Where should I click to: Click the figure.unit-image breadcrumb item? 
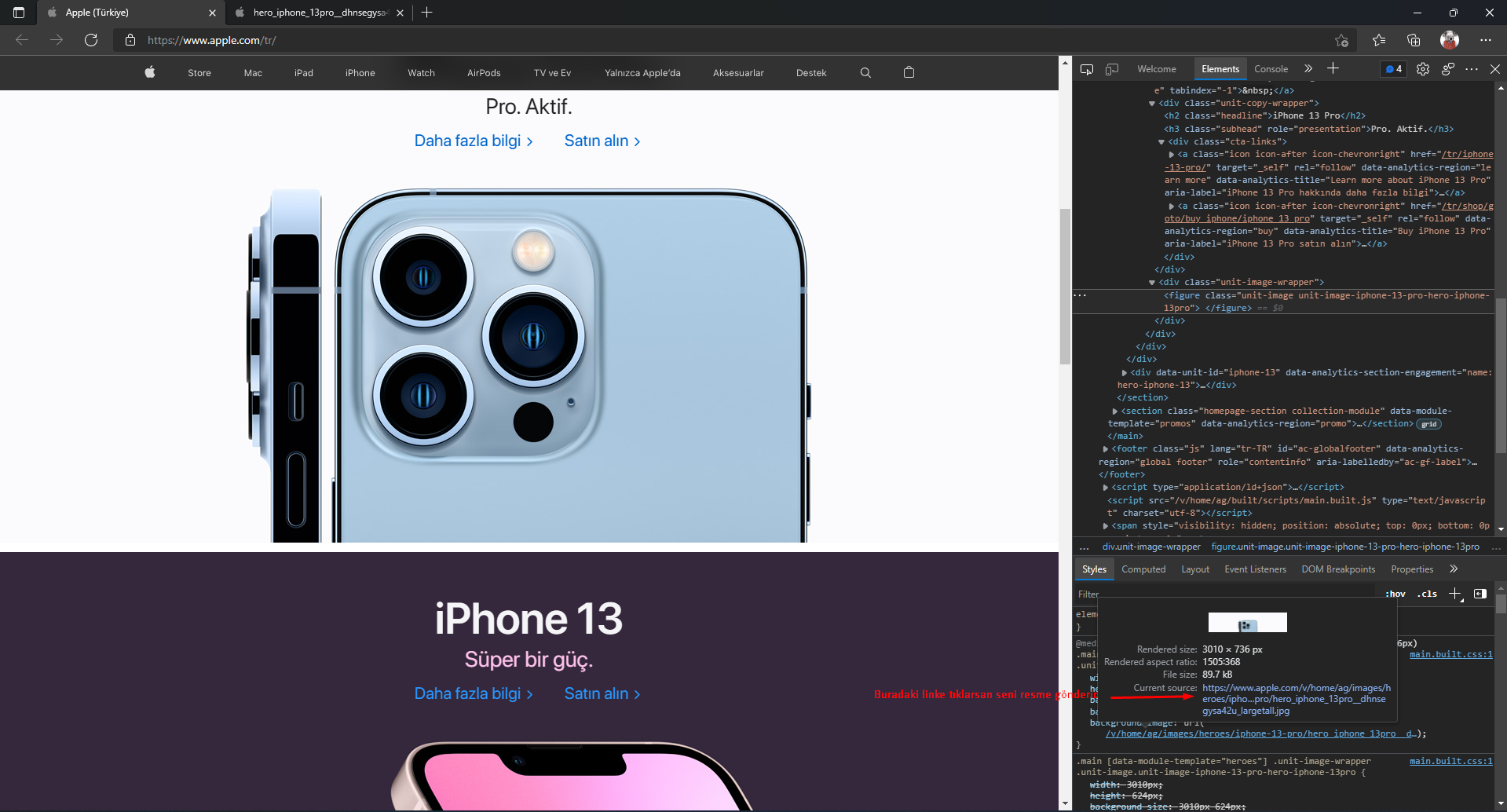(1345, 547)
